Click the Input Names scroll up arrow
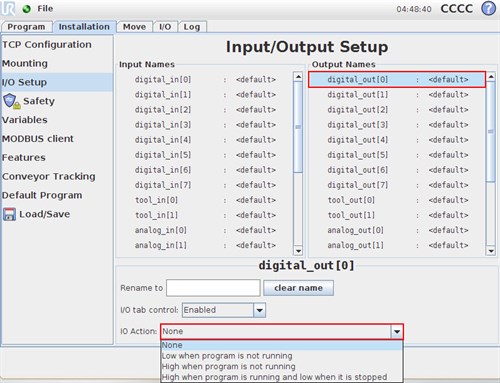Image resolution: width=500 pixels, height=383 pixels. pos(298,77)
